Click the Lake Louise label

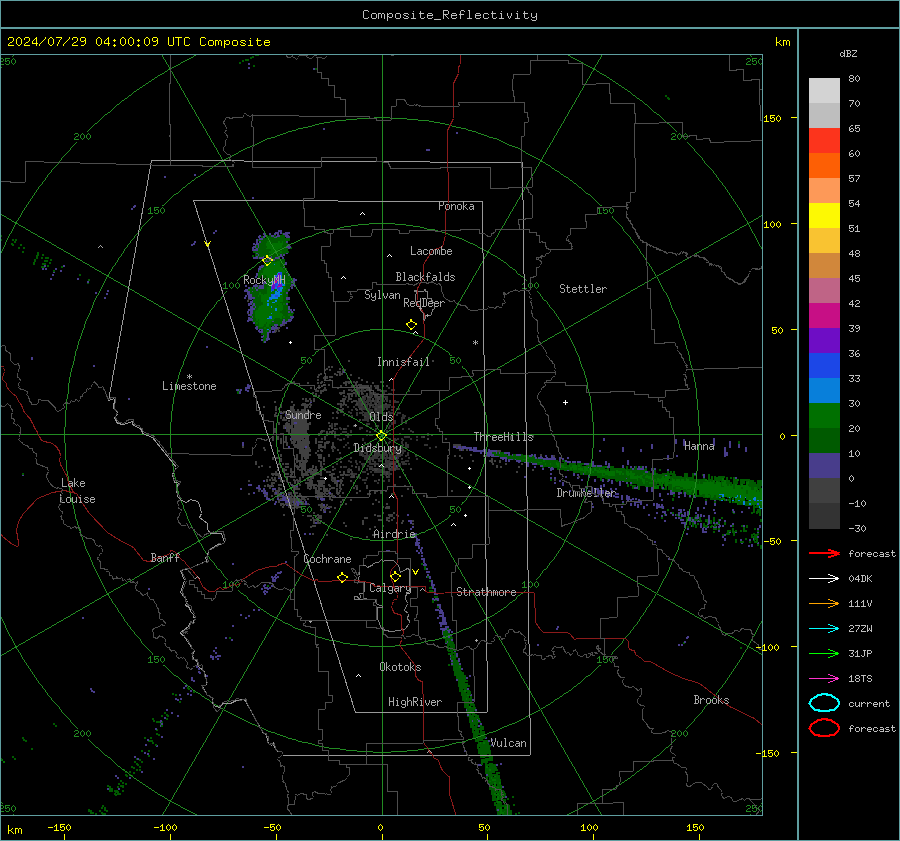point(78,491)
